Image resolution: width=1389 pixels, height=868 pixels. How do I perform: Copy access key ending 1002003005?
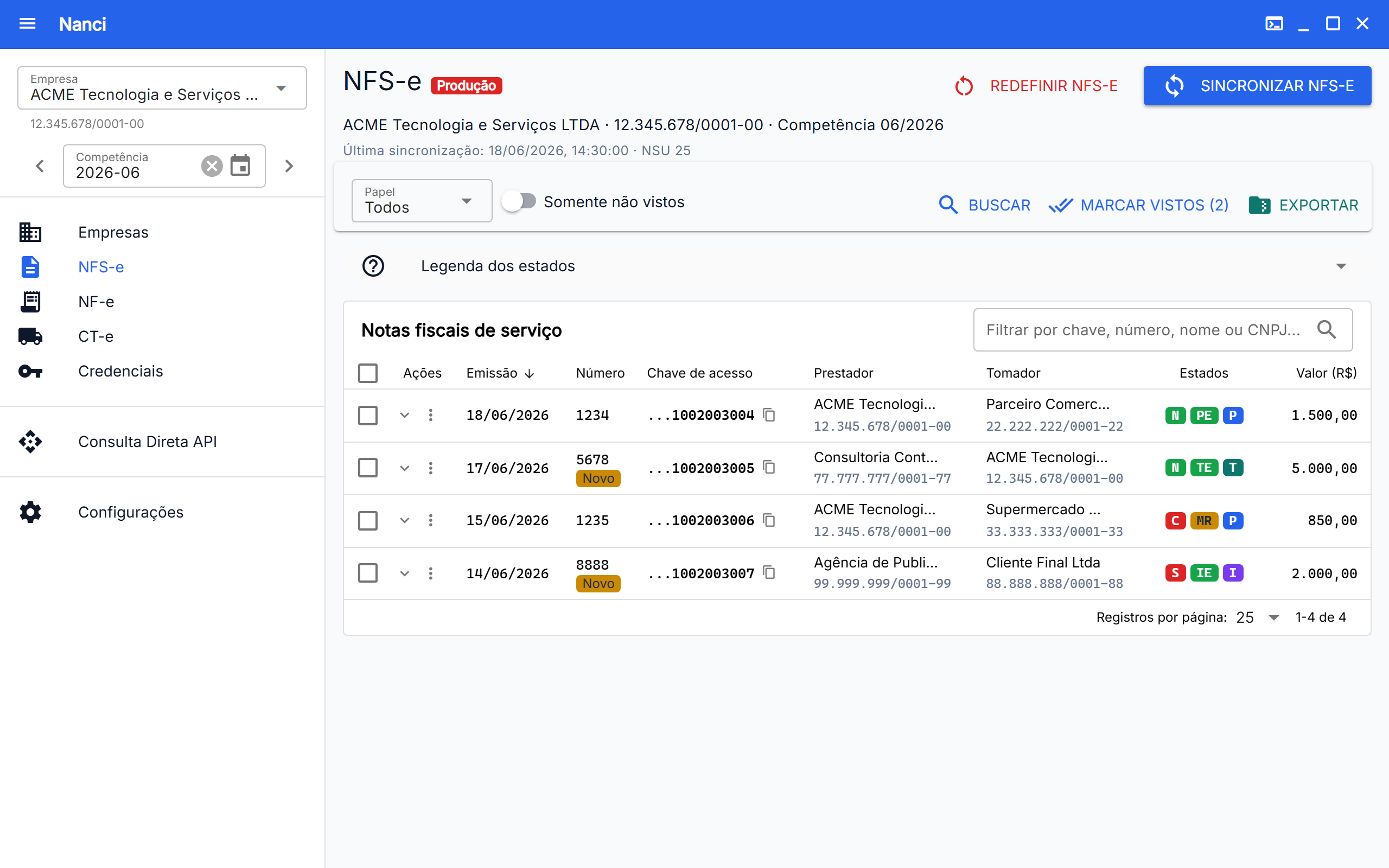[769, 467]
